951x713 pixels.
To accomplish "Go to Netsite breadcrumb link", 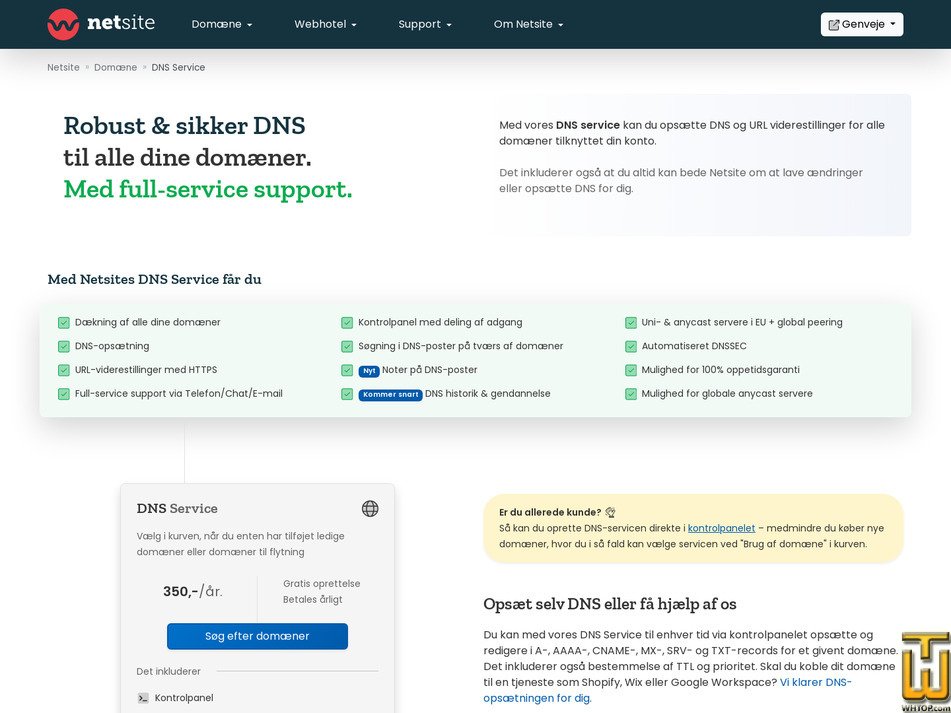I will coord(63,67).
